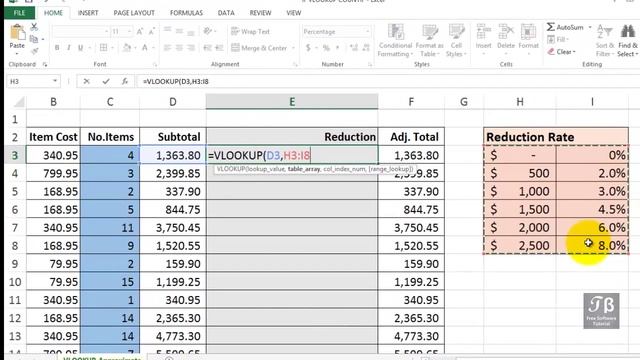Click cell containing 8.0% rate
This screenshot has width=640, height=360.
(592, 245)
